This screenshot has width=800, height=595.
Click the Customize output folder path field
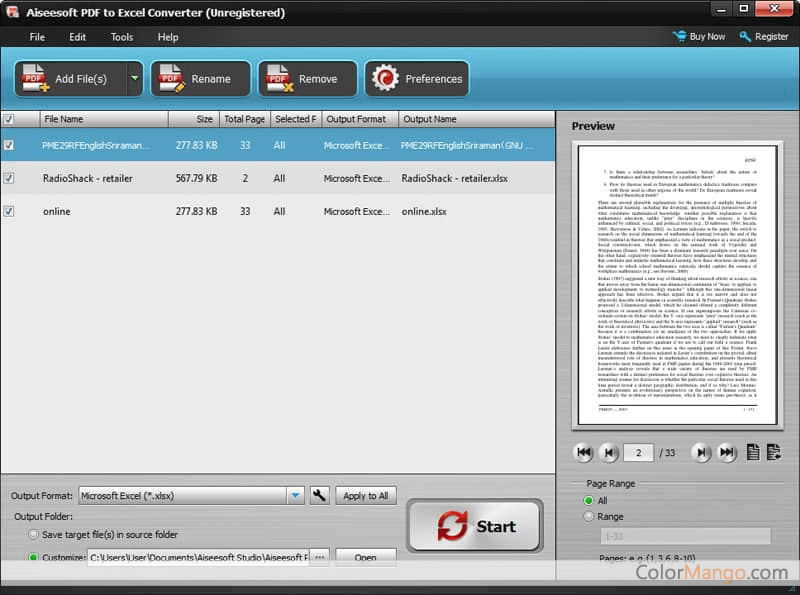[199, 557]
